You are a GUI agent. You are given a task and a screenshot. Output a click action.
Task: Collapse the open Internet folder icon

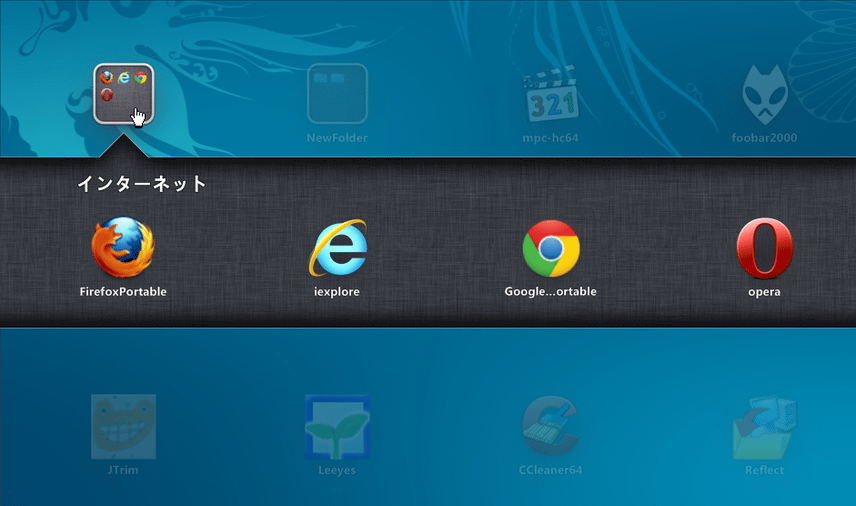(123, 94)
